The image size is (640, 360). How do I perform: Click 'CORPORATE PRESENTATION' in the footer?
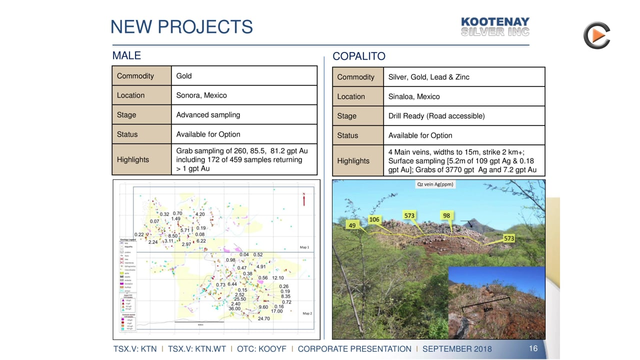(354, 349)
